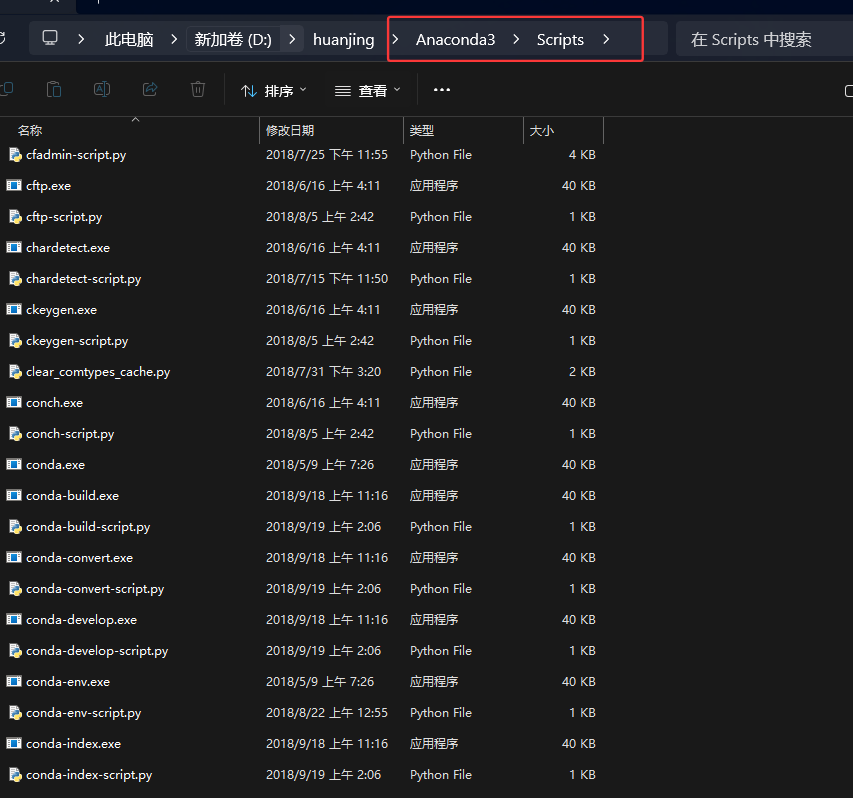Click the PC monitor icon in address bar

point(50,38)
